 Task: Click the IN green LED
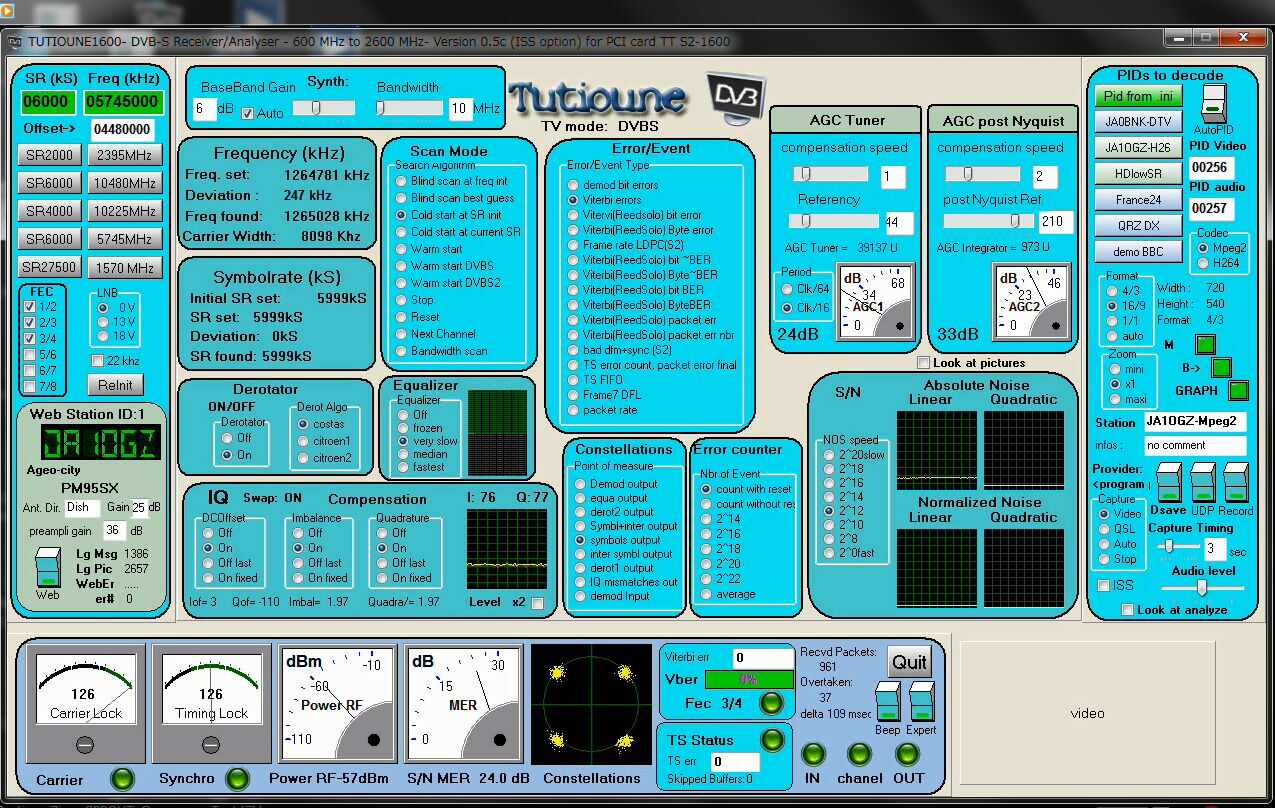coord(813,754)
